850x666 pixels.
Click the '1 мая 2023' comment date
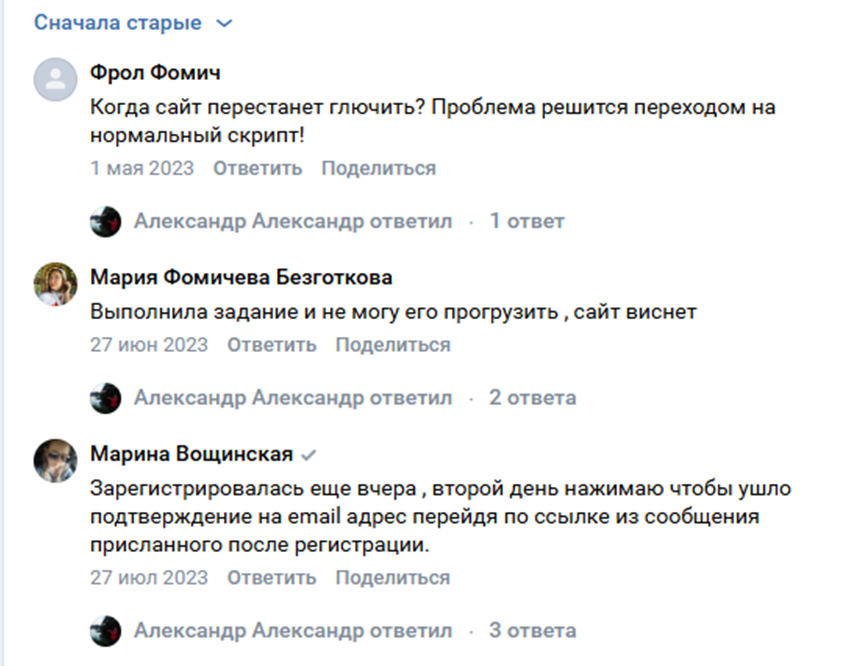(142, 168)
